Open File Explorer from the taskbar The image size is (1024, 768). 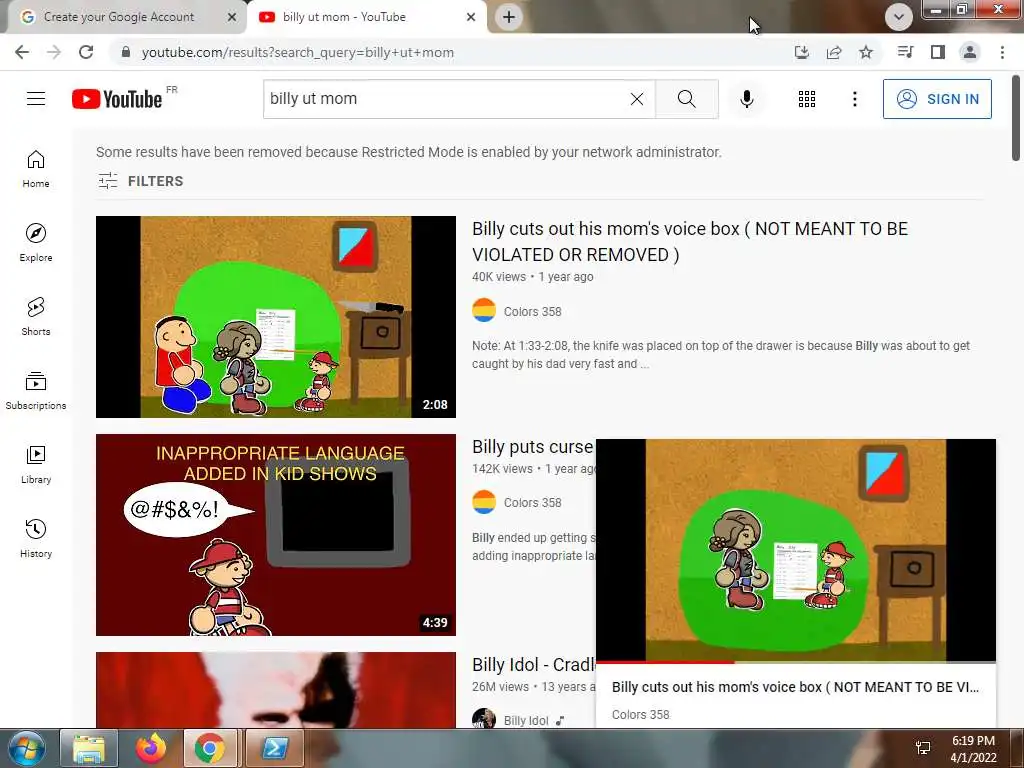(89, 748)
